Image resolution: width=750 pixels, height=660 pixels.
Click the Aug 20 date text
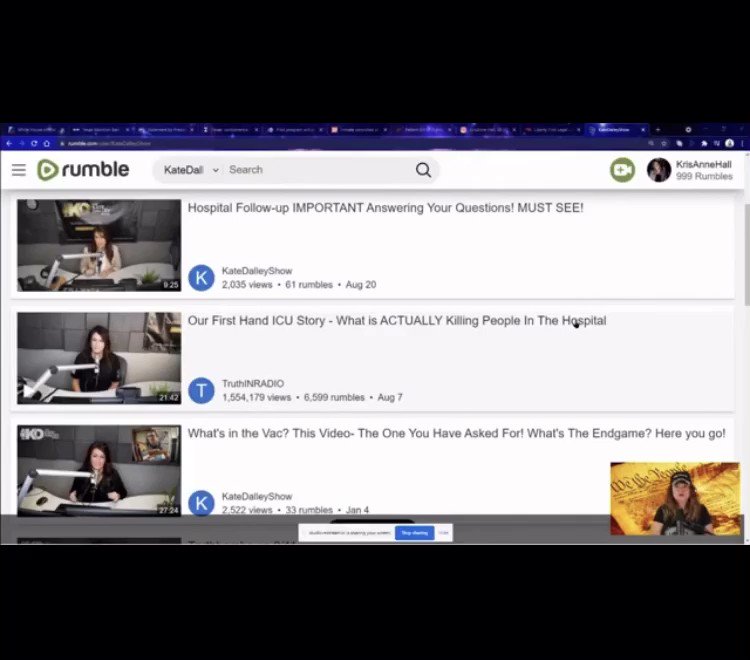coord(361,285)
